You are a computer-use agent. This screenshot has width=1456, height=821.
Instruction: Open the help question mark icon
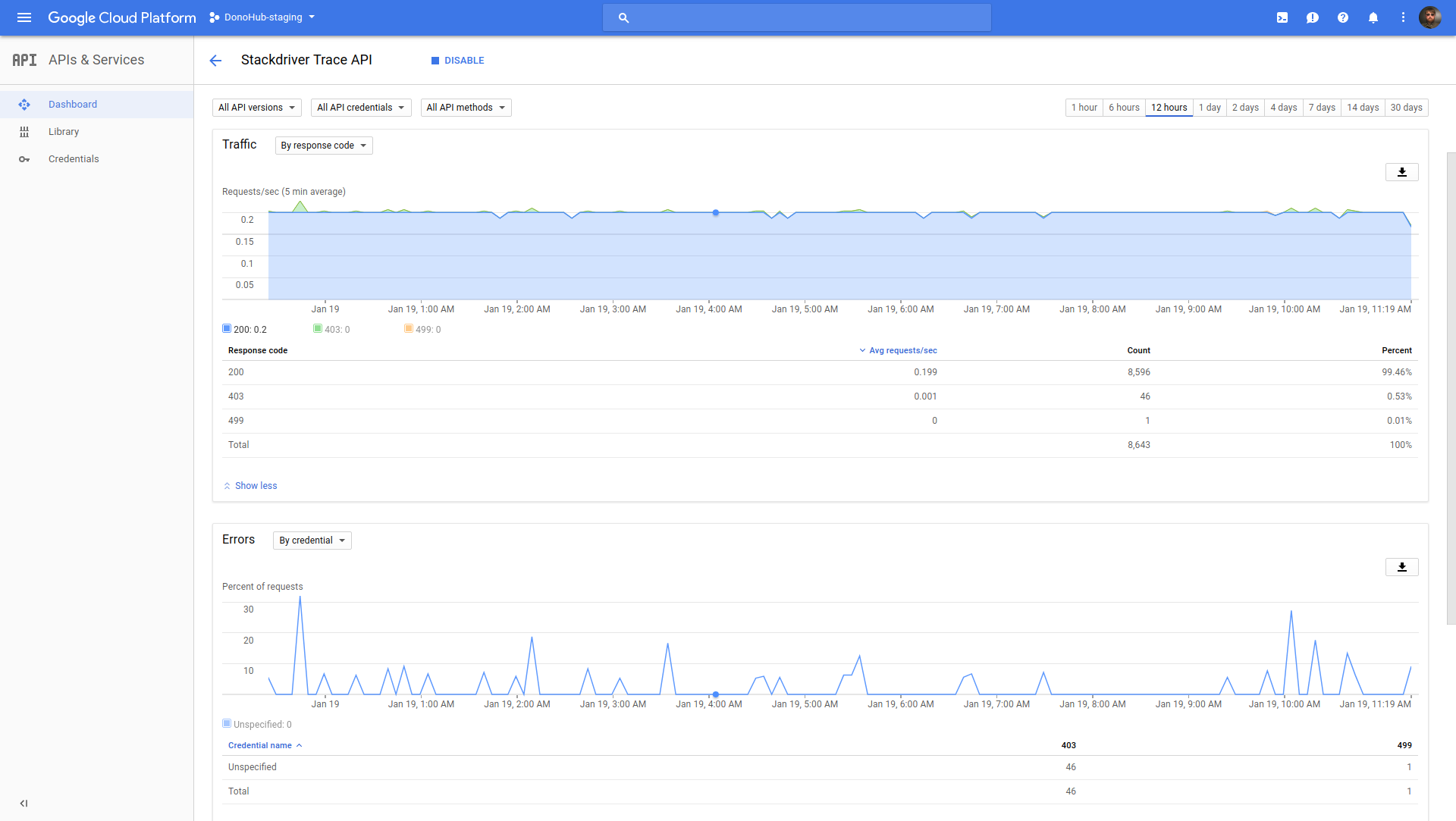[x=1343, y=17]
